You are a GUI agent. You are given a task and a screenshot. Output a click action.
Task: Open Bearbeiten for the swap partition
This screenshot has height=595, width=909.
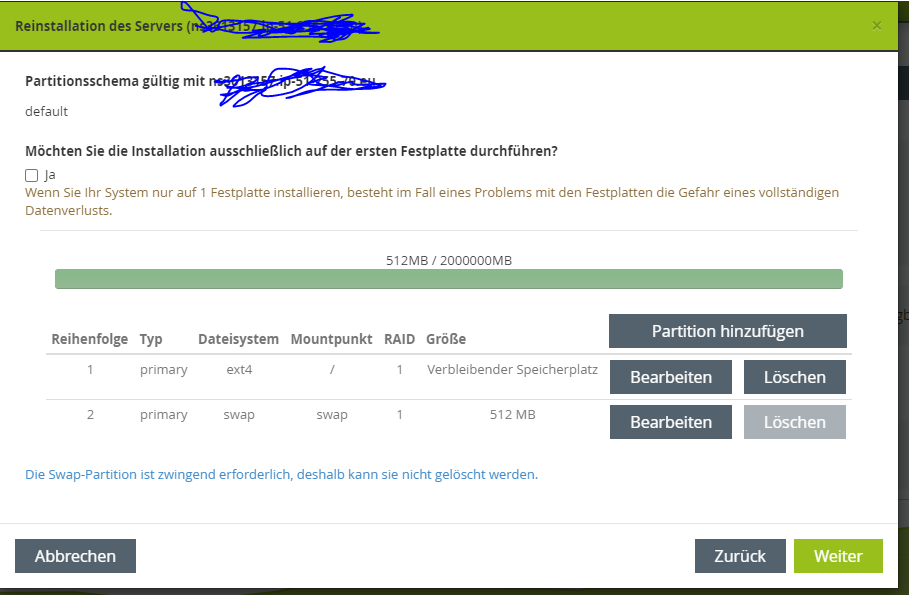[x=671, y=422]
